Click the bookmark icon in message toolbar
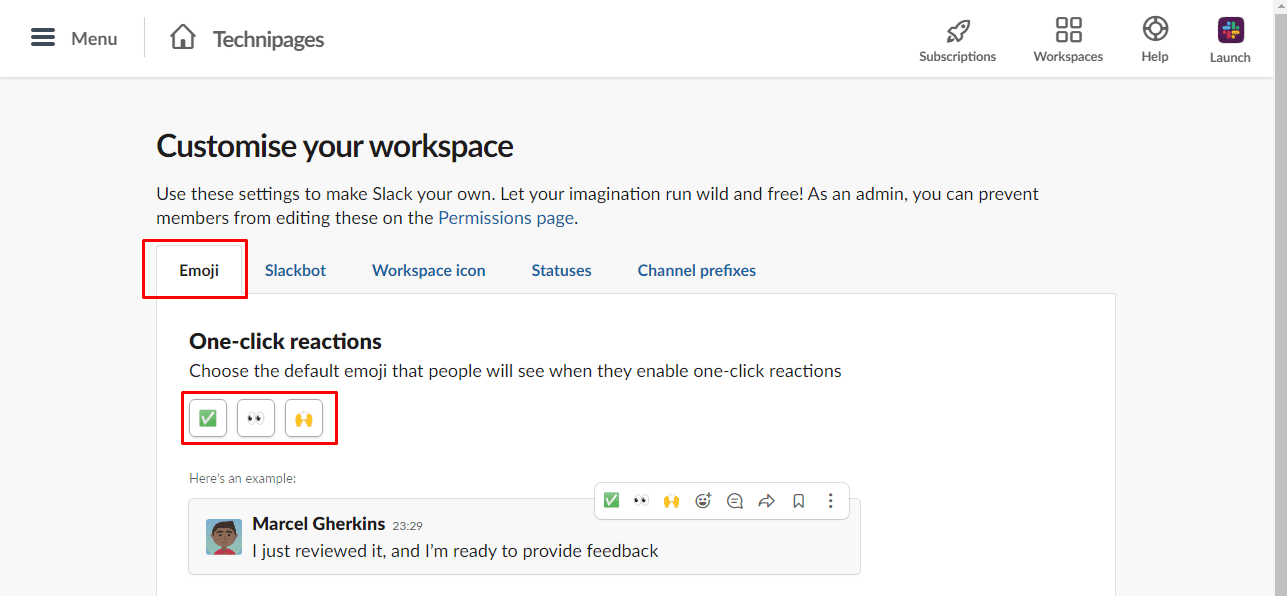 (799, 501)
